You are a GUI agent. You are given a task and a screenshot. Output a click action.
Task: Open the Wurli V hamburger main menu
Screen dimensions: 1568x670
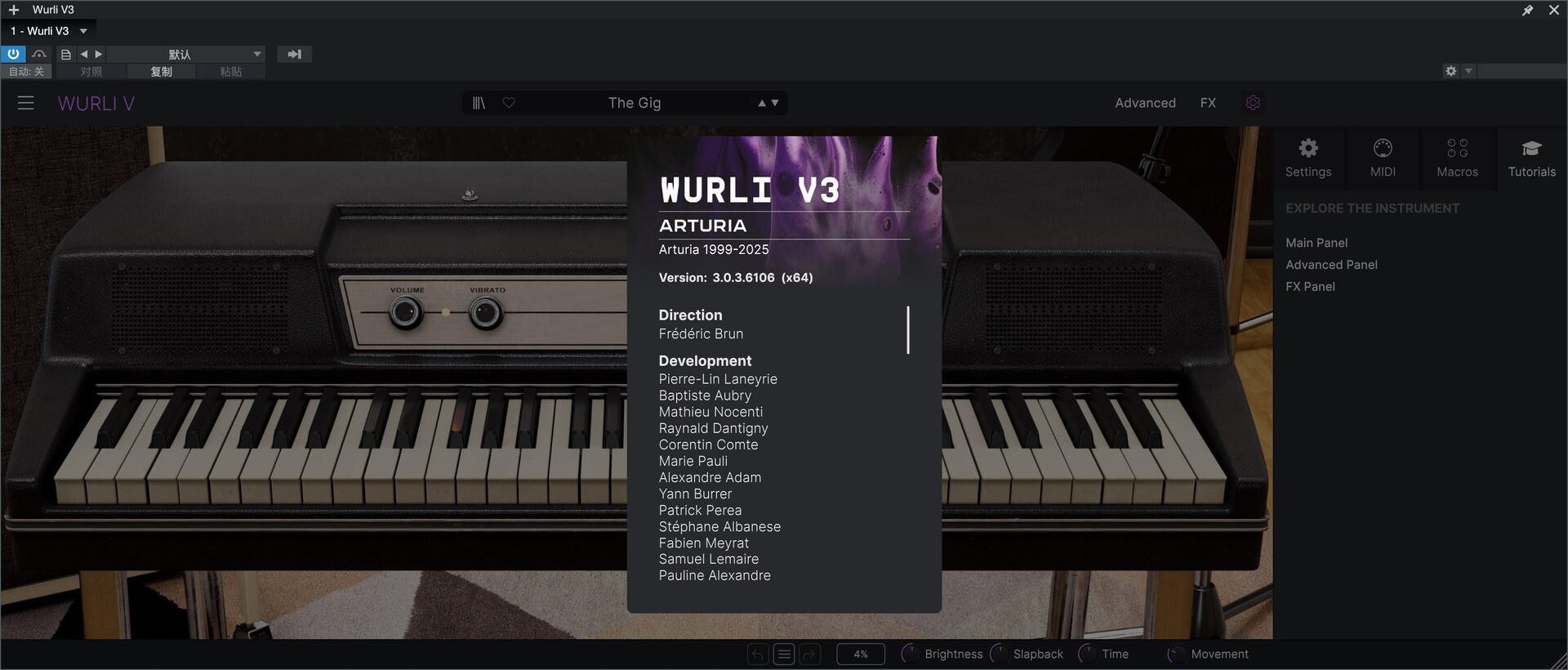coord(26,103)
